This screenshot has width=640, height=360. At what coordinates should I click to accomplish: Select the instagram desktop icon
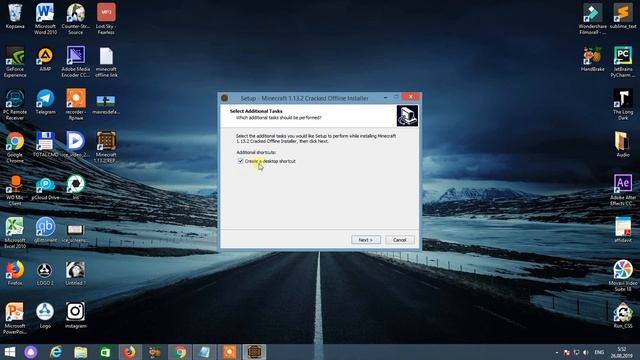(76, 316)
